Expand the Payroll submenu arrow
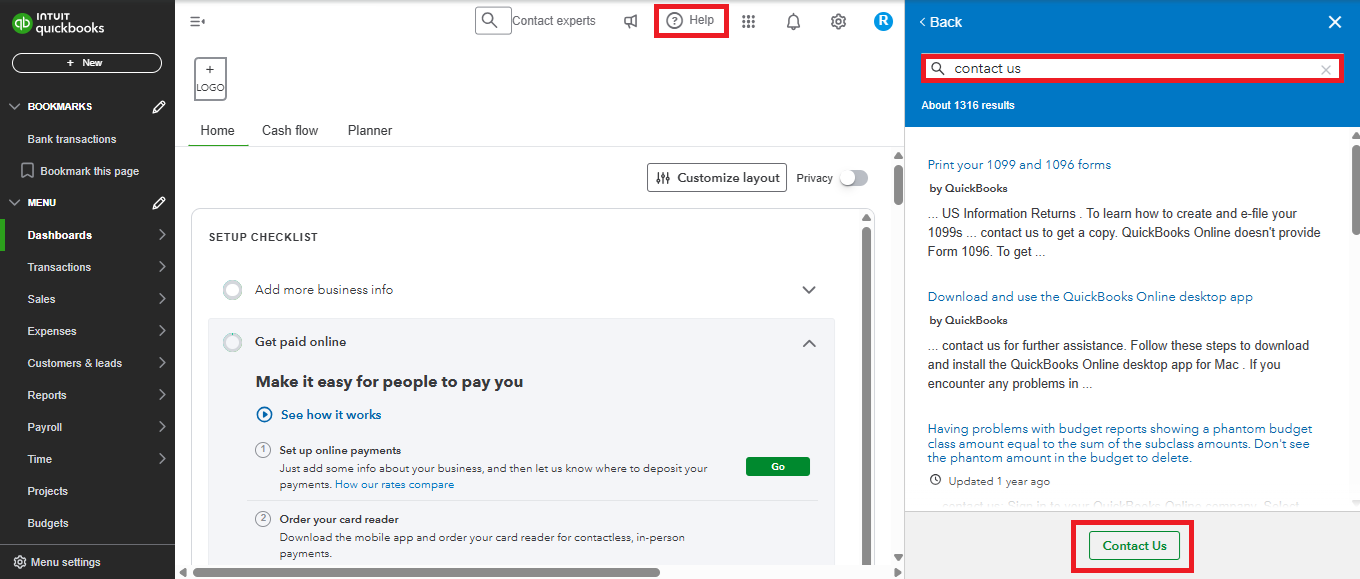Image resolution: width=1360 pixels, height=579 pixels. pyautogui.click(x=162, y=427)
